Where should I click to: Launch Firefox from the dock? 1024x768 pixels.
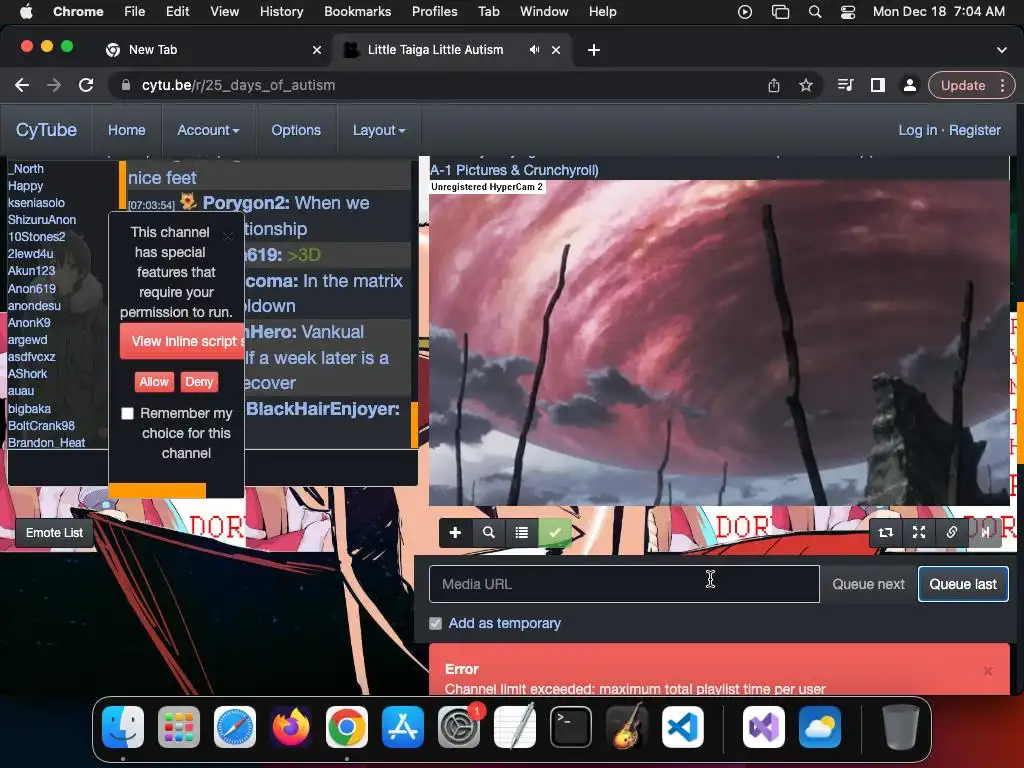291,727
